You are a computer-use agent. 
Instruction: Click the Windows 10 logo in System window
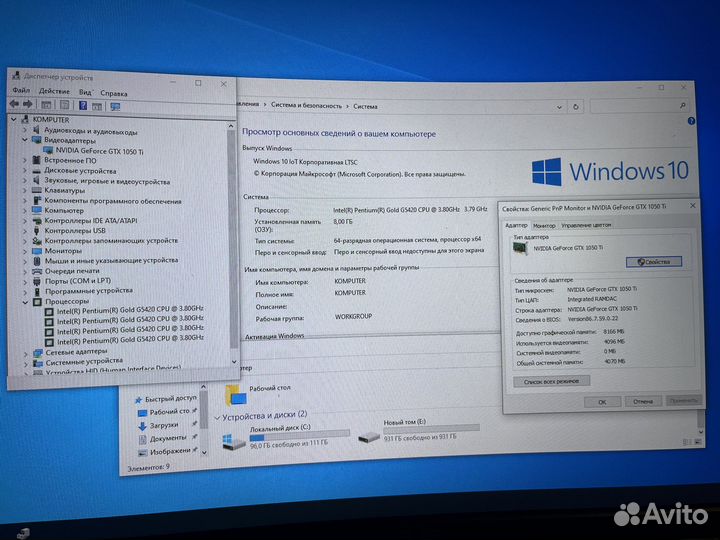click(610, 171)
